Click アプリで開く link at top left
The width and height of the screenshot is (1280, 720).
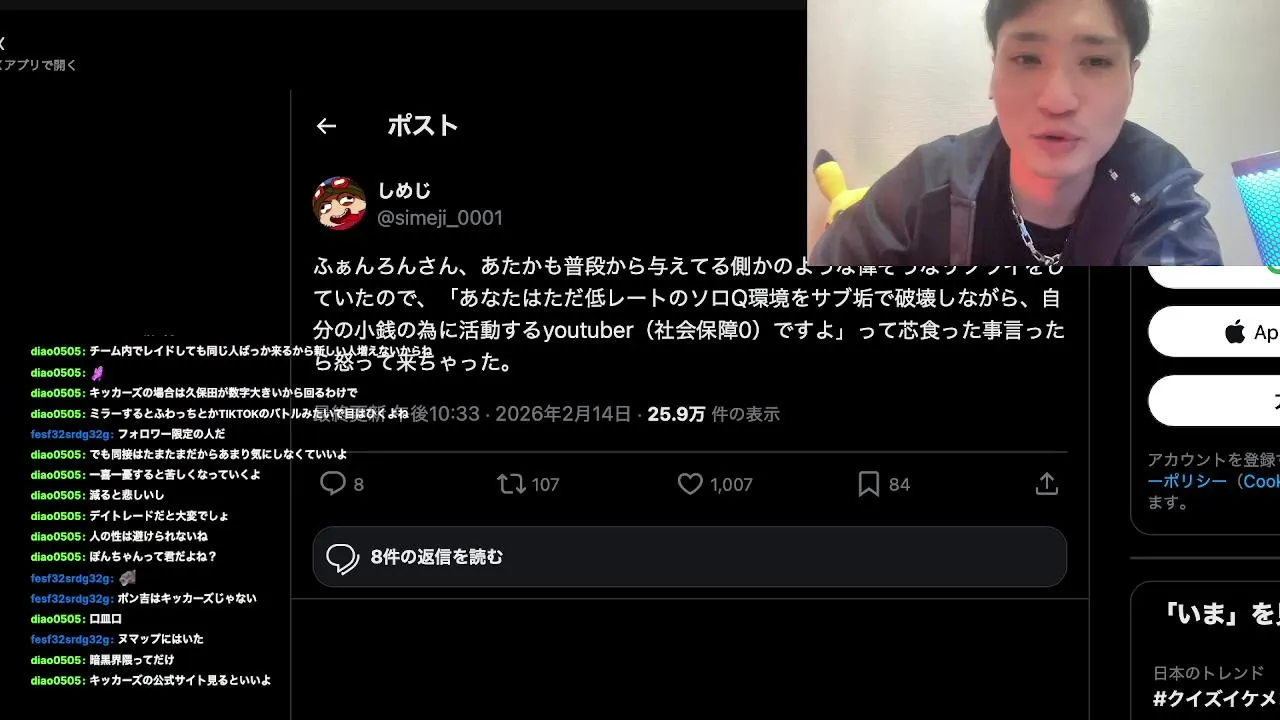coord(38,65)
